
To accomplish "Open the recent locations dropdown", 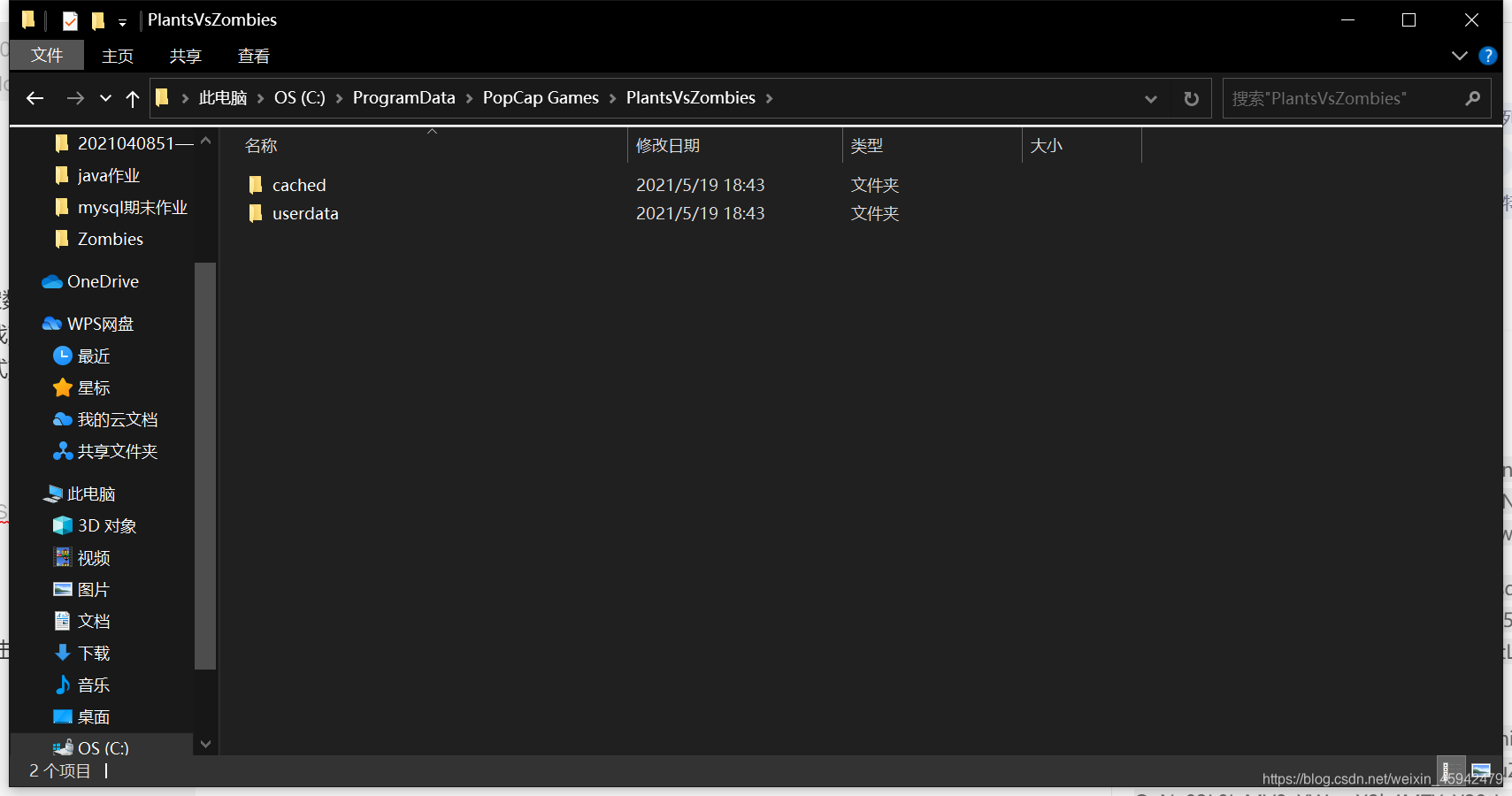I will (x=105, y=98).
